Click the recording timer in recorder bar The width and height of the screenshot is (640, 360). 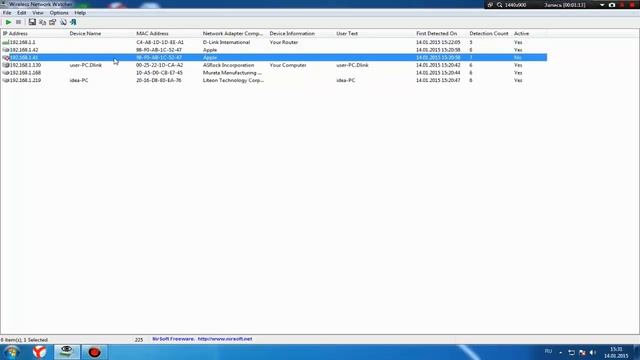pos(565,5)
